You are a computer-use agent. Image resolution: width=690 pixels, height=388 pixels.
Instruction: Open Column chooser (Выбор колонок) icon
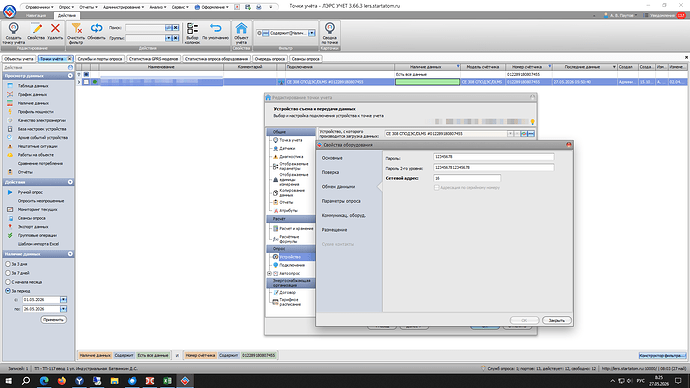coord(192,29)
